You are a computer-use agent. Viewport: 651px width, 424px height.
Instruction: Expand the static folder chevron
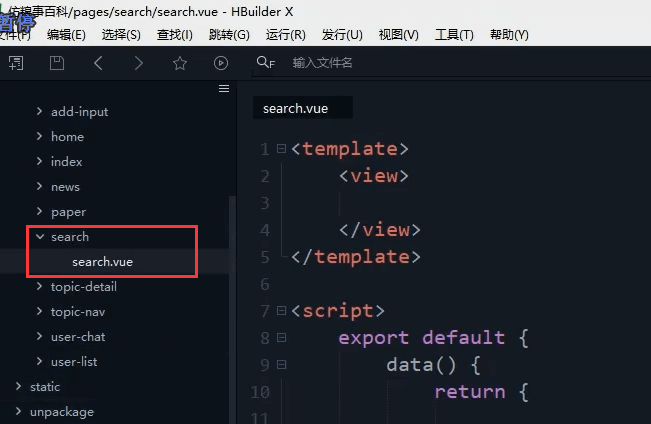pos(18,386)
